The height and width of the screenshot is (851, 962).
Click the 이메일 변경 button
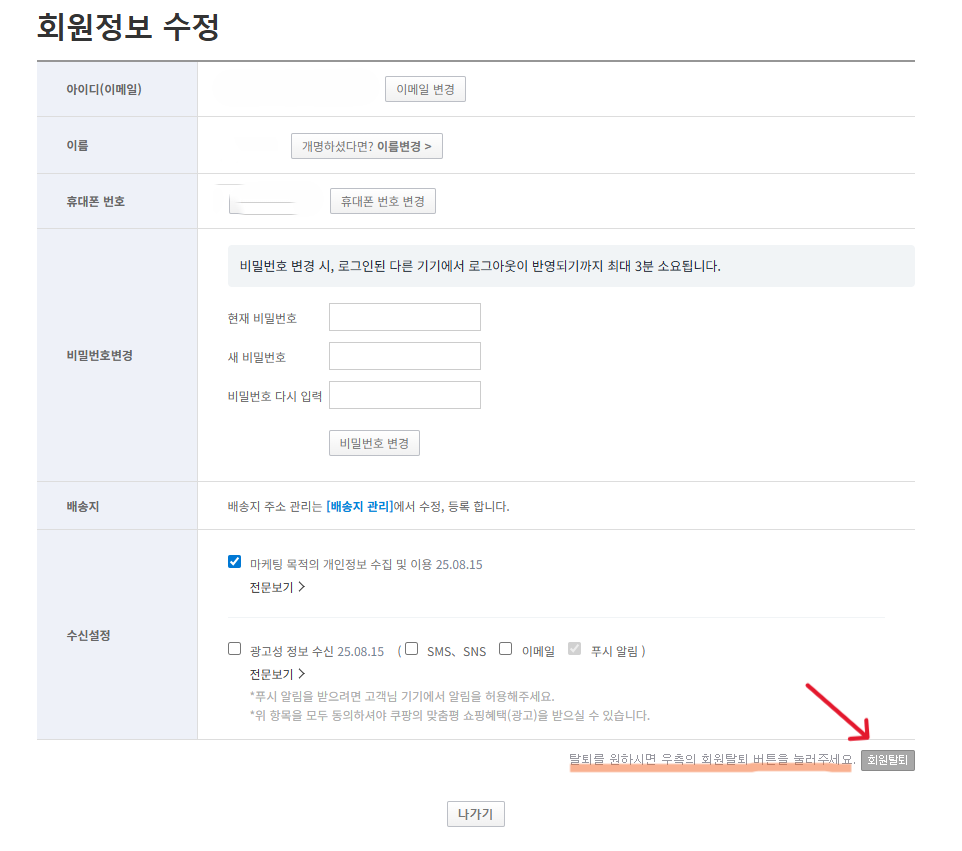click(424, 88)
